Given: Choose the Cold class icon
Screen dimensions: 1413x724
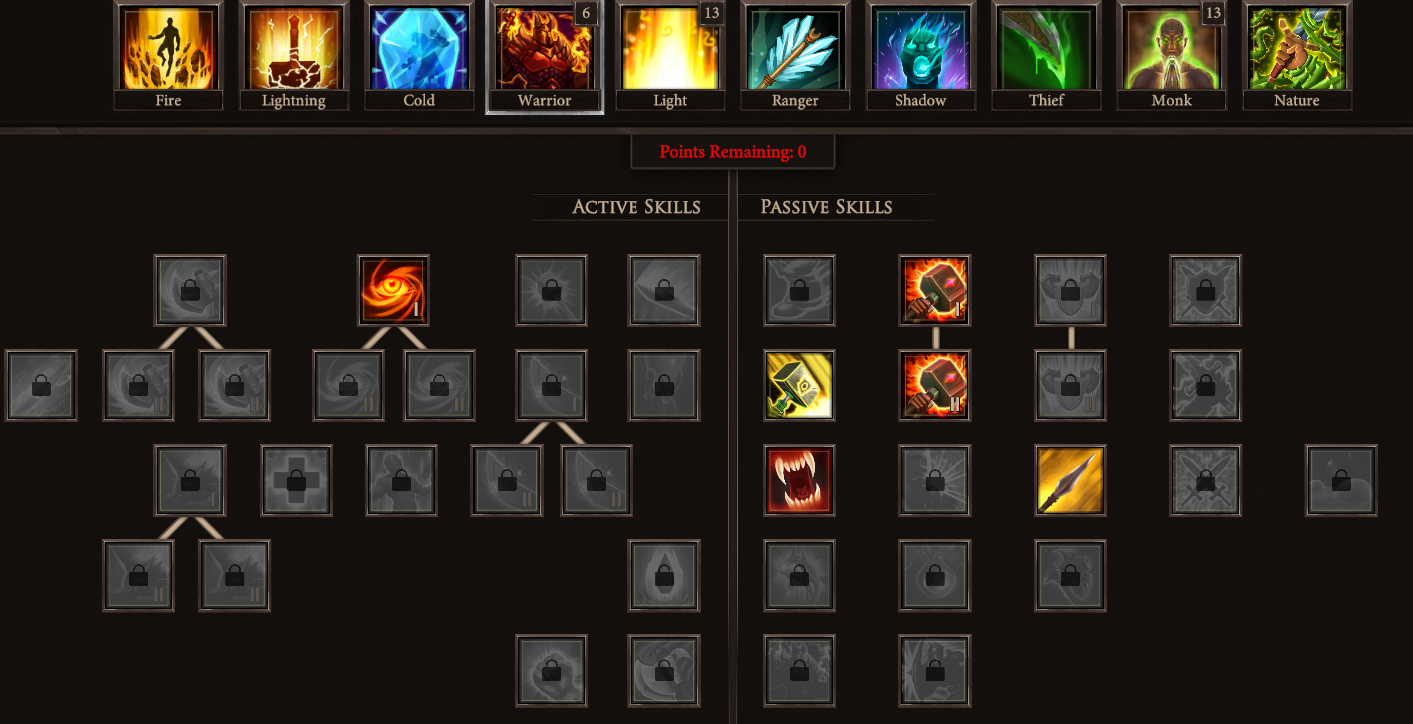Looking at the screenshot, I should point(419,55).
